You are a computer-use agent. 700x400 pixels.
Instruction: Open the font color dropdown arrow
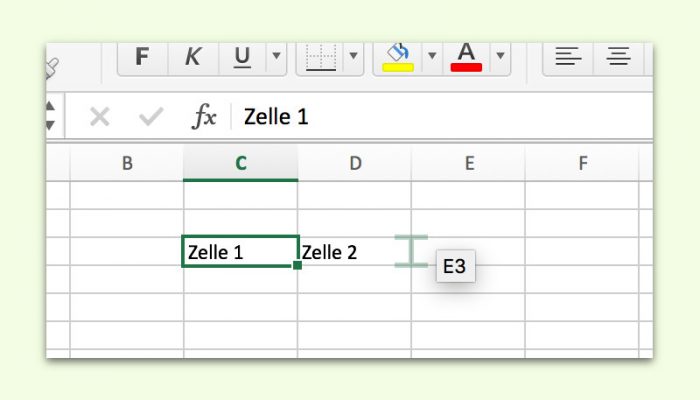tap(500, 56)
